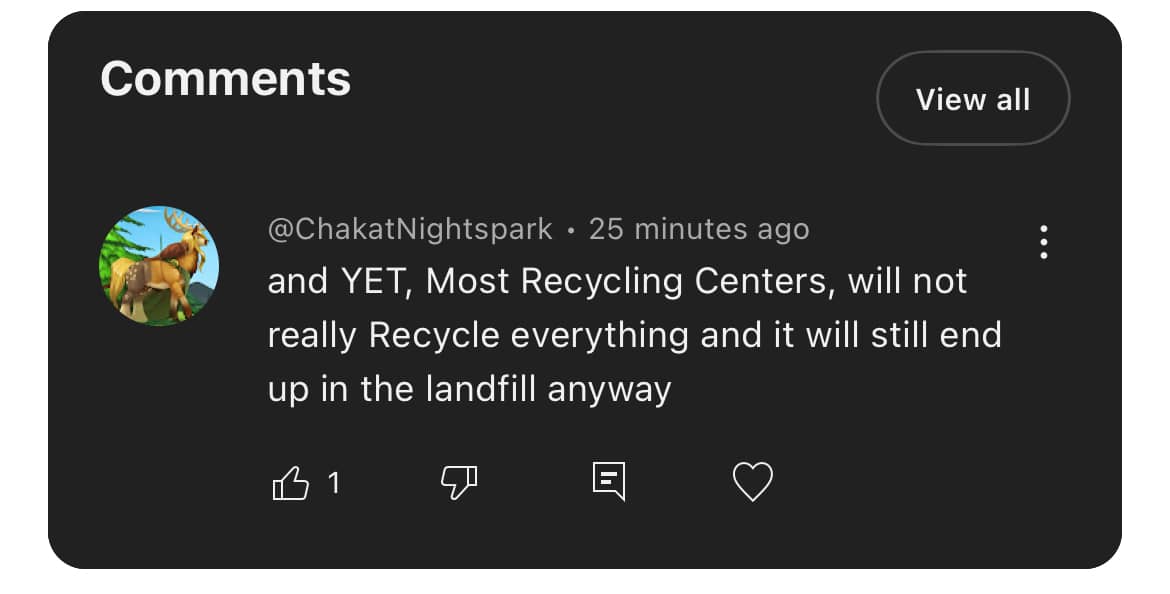Image resolution: width=1170 pixels, height=594 pixels.
Task: Click the "25 minutes ago" timestamp
Action: click(x=698, y=229)
